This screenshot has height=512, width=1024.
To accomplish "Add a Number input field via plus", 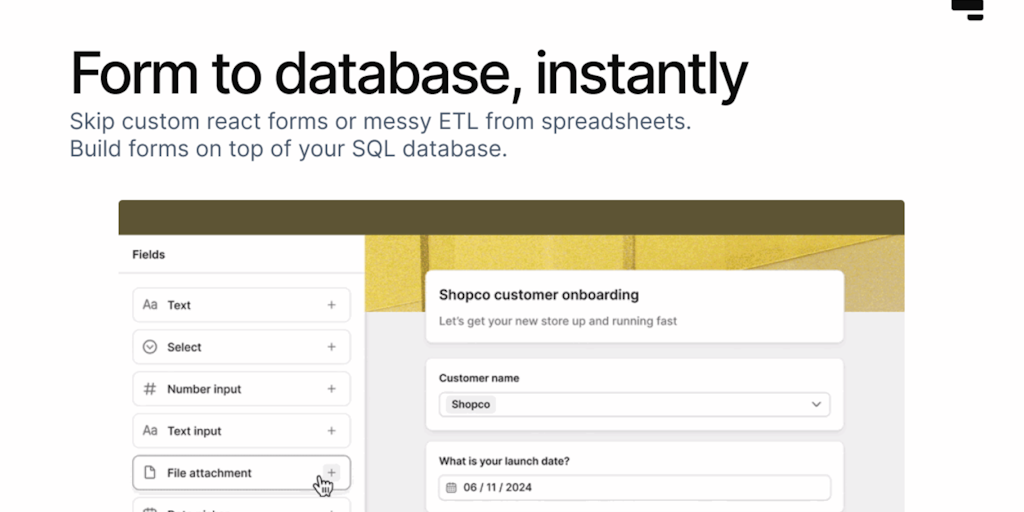I will 331,389.
